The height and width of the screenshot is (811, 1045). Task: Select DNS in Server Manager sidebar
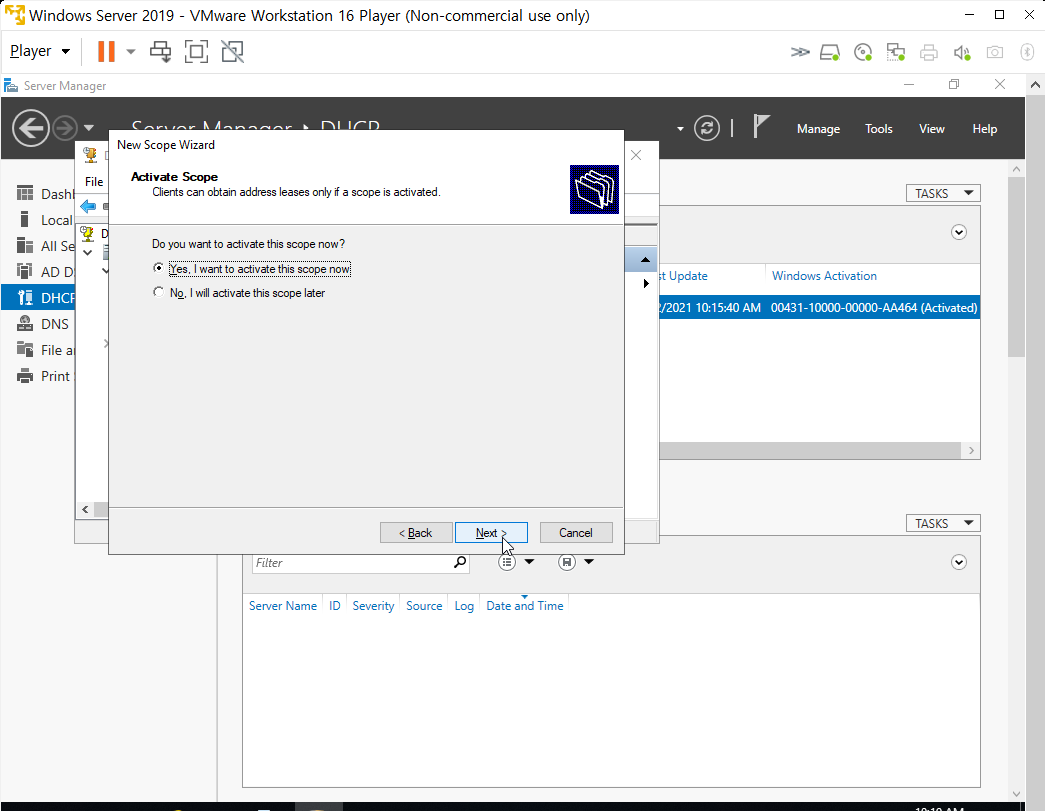pyautogui.click(x=45, y=324)
